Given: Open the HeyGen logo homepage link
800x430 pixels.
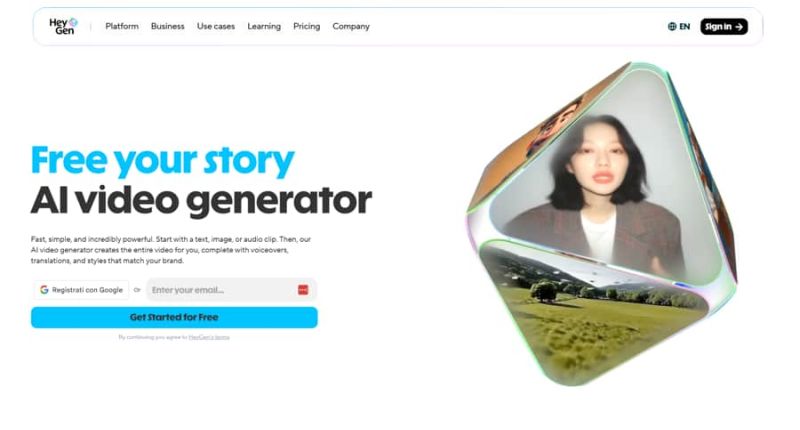Looking at the screenshot, I should tap(63, 26).
